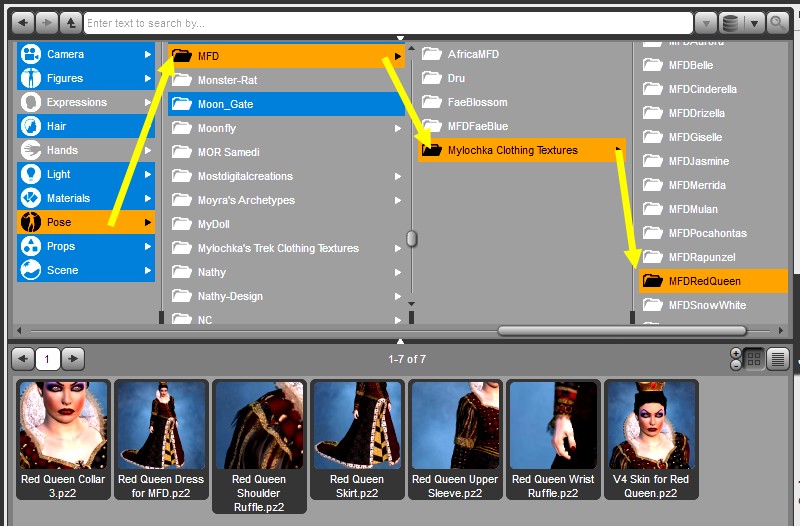
Task: Select the Hands category icon
Action: point(31,150)
